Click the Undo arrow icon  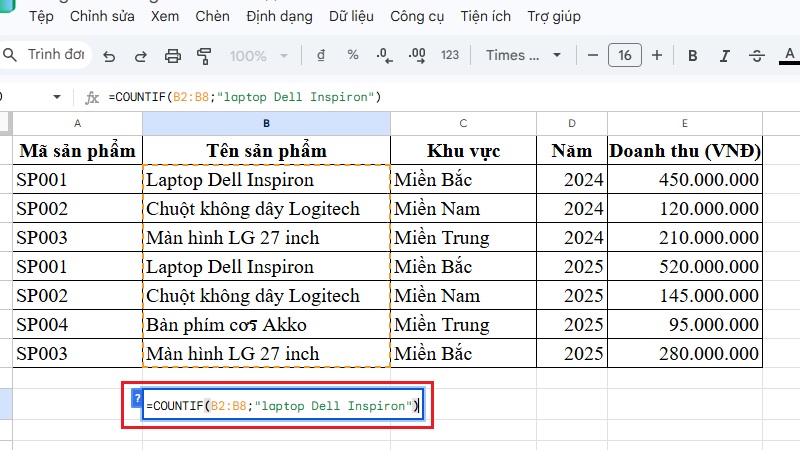point(109,56)
